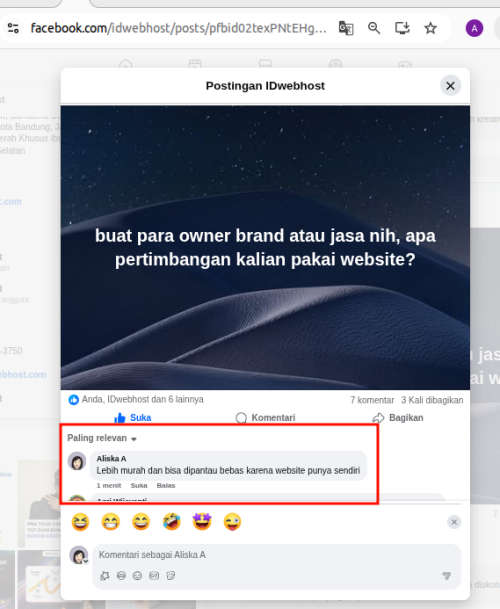500x609 pixels.
Task: Insert the rolling on floor laughing emoji
Action: tap(171, 522)
